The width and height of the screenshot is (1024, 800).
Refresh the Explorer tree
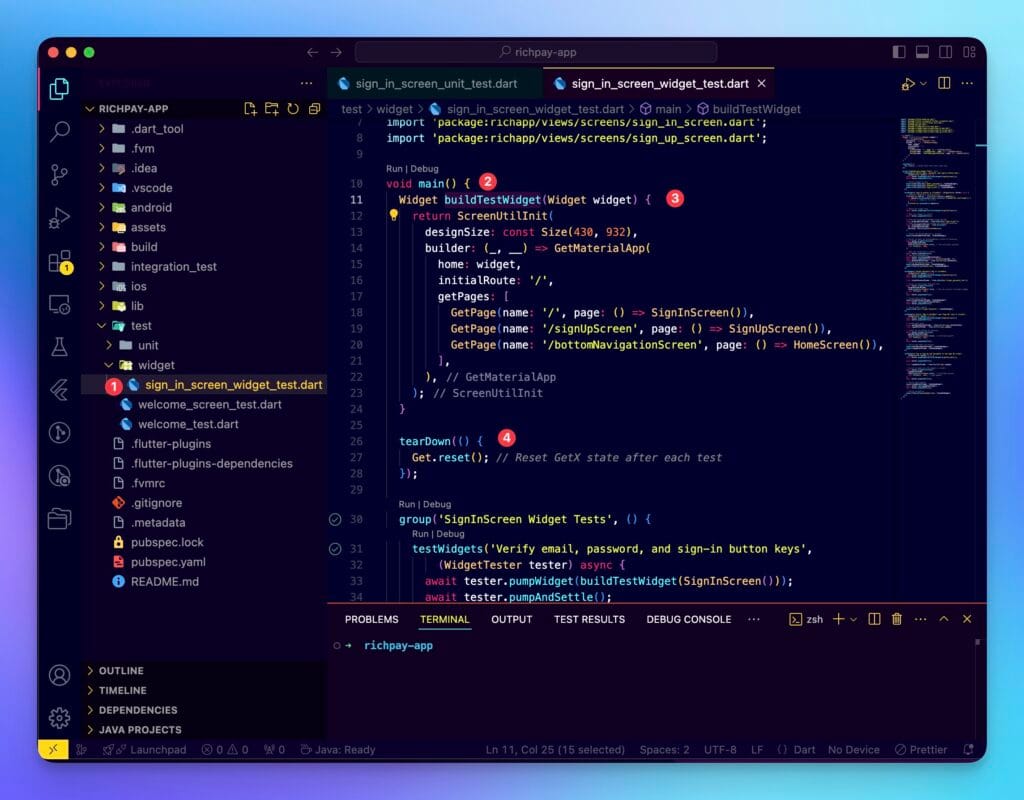(293, 108)
